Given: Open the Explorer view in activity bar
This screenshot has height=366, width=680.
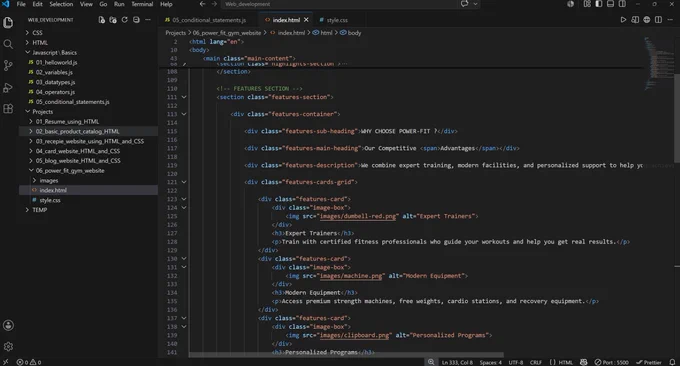Looking at the screenshot, I should click(8, 22).
